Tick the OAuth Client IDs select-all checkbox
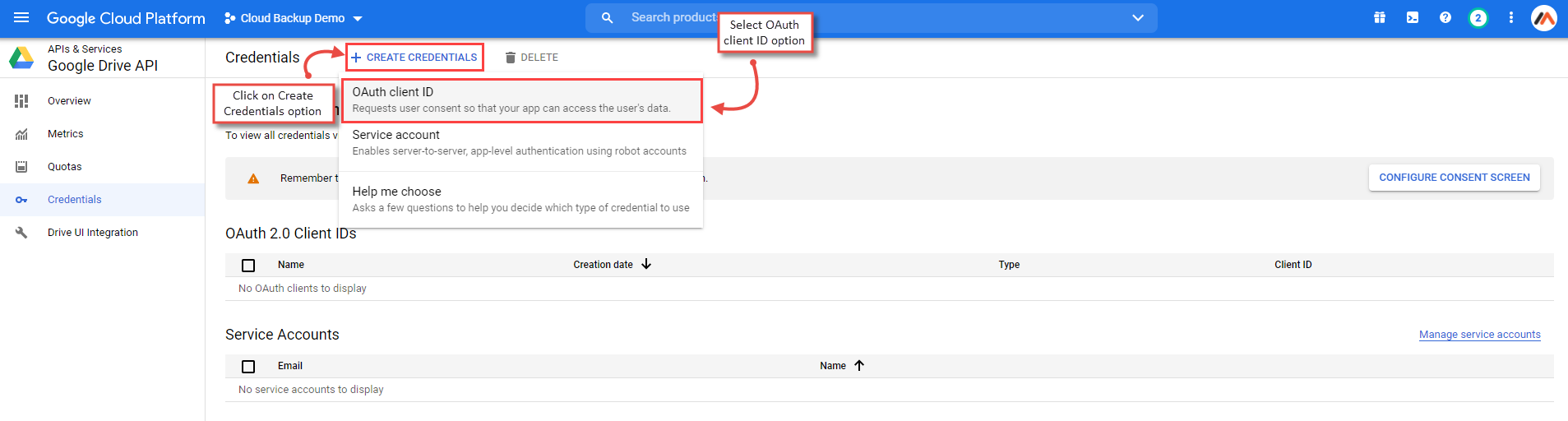Viewport: 1568px width, 421px height. (248, 265)
